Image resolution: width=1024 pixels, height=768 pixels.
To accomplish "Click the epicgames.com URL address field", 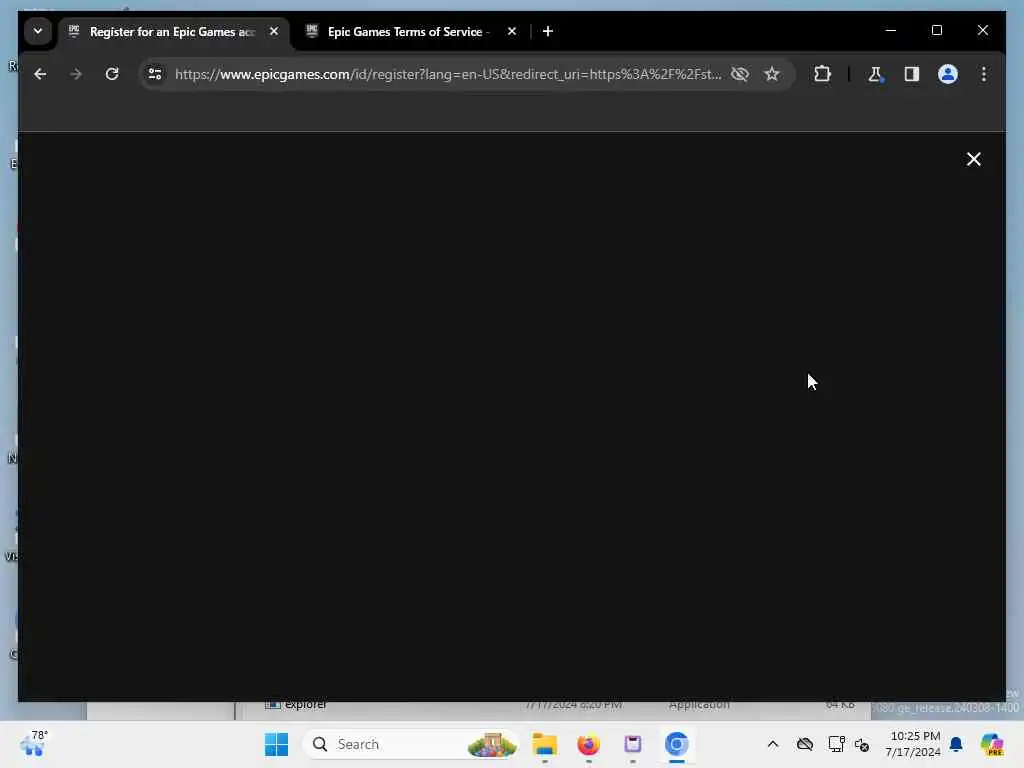I will 448,74.
